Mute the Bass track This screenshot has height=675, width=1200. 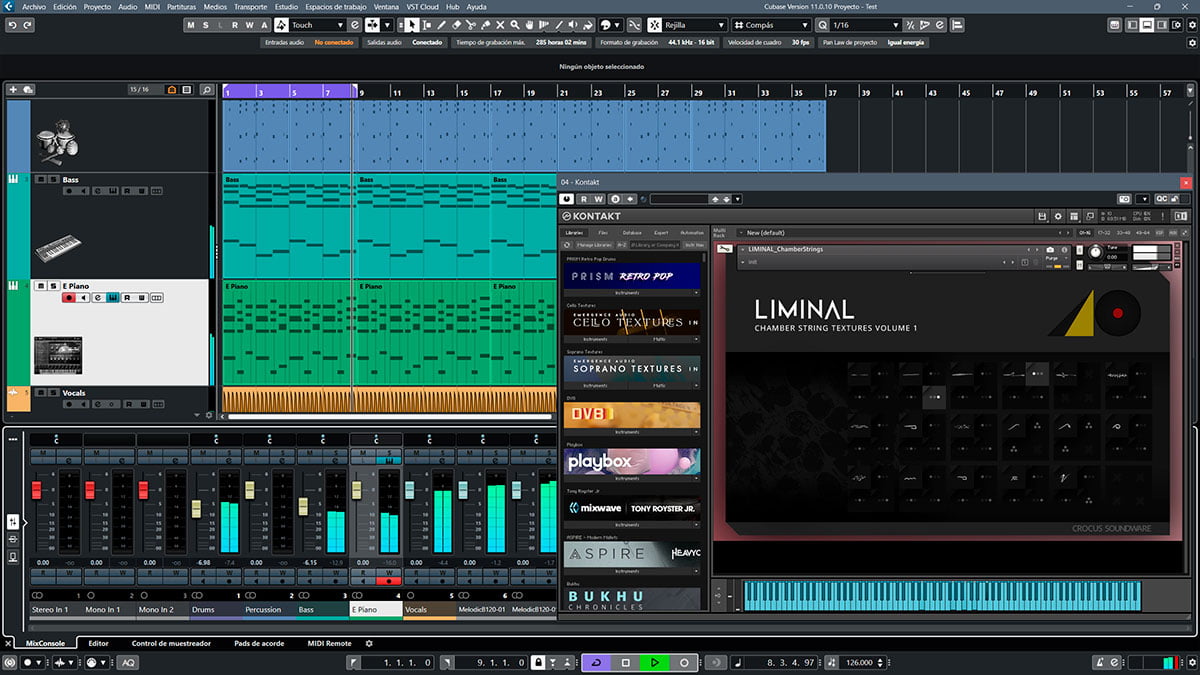tap(40, 180)
